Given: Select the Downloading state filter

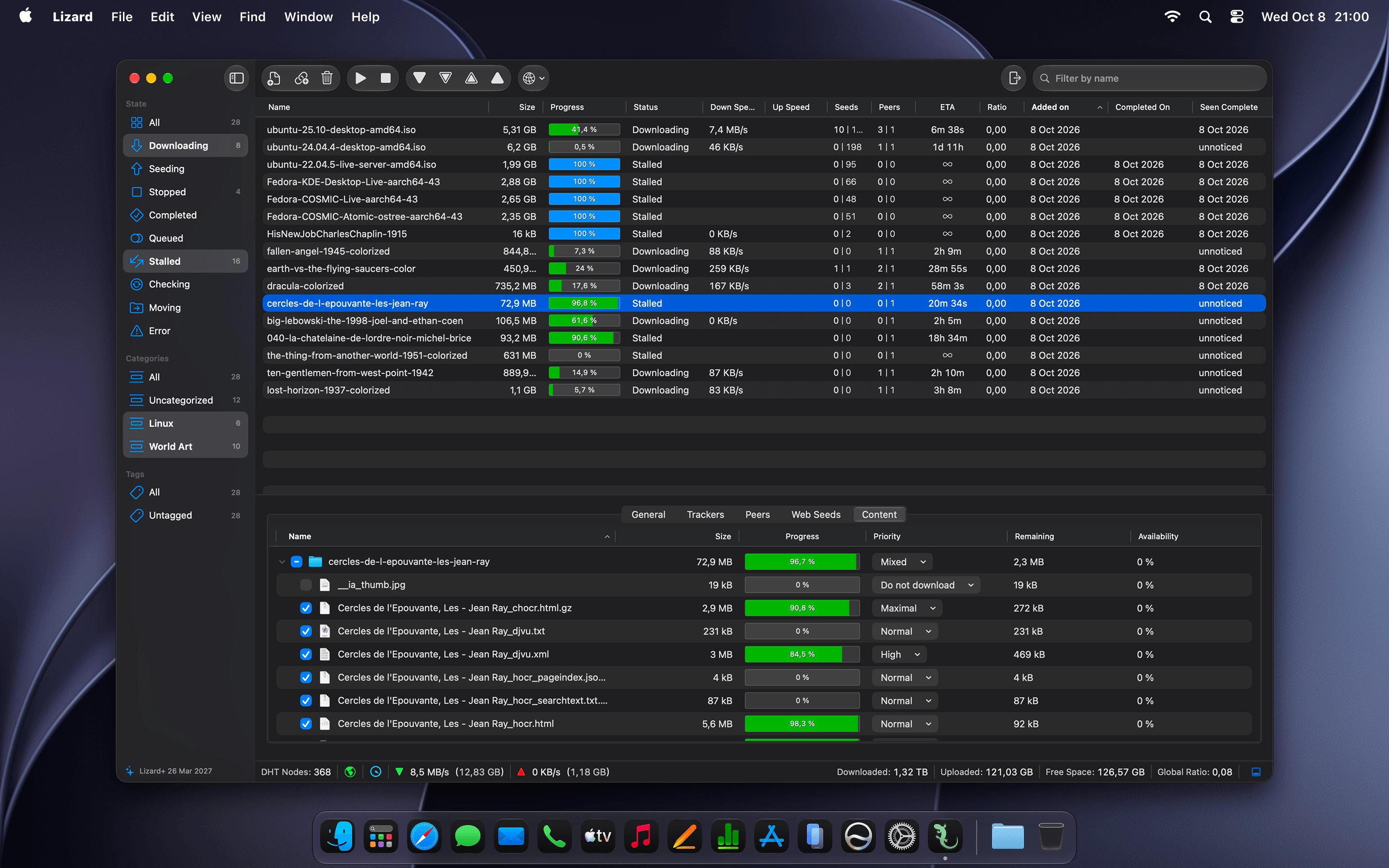Looking at the screenshot, I should tap(185, 146).
